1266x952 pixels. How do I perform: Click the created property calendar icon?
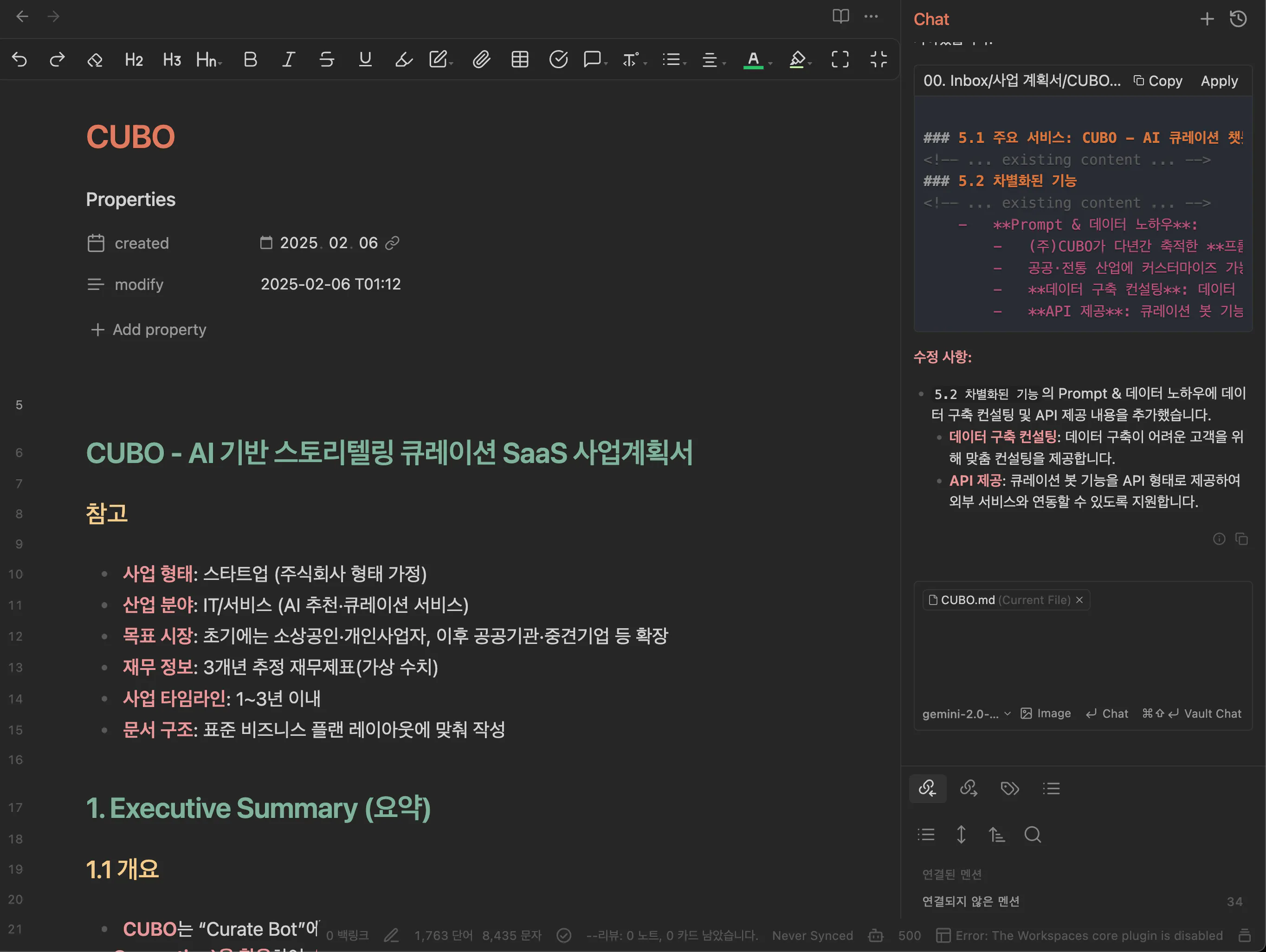coord(96,243)
